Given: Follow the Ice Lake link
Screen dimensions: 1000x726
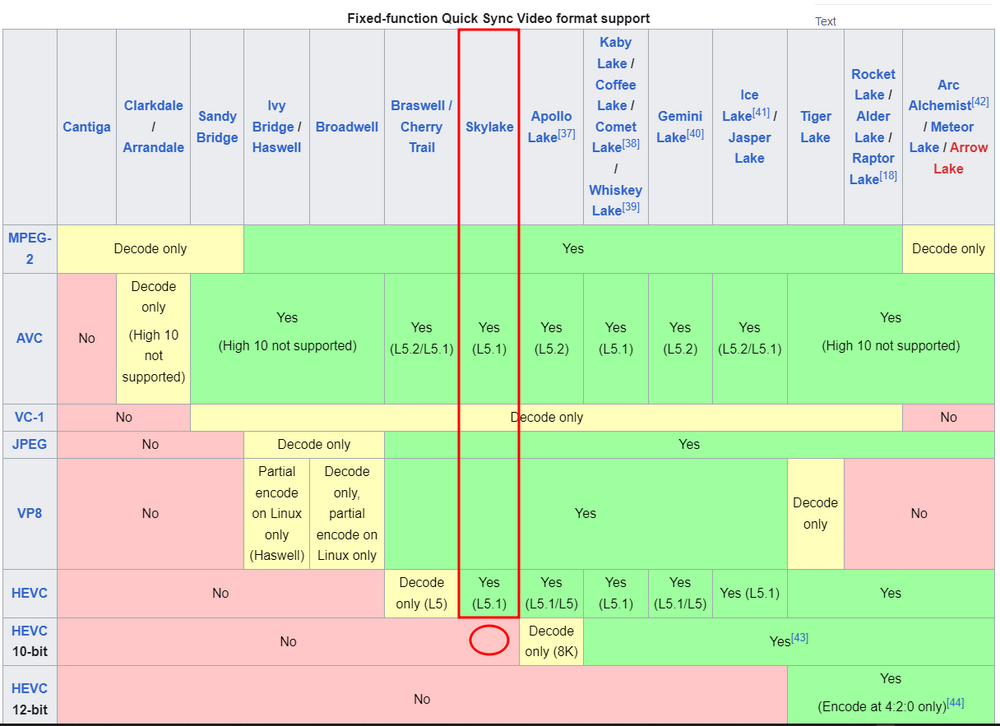Looking at the screenshot, I should (x=743, y=105).
